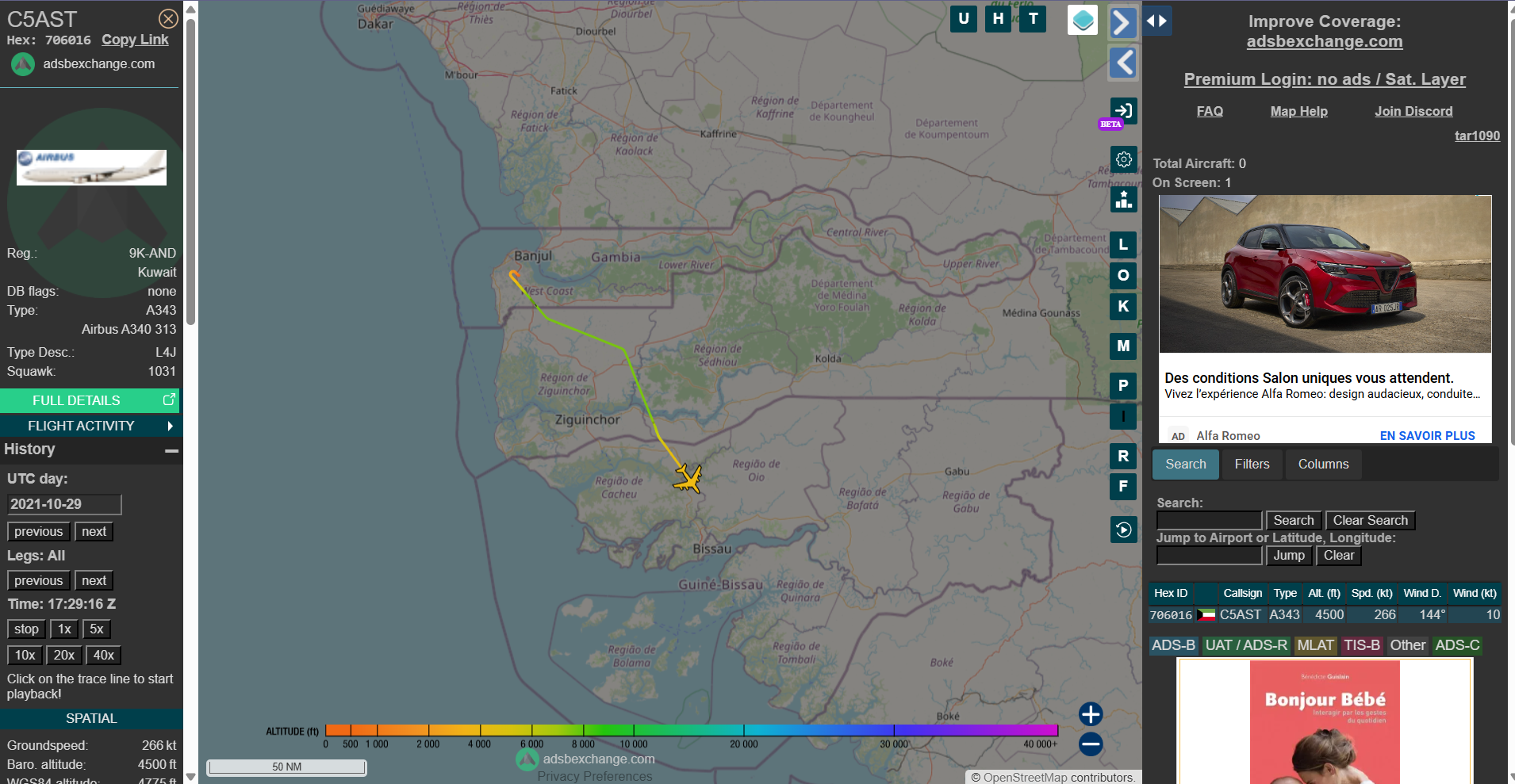
Task: Collapse the History section
Action: 171,450
